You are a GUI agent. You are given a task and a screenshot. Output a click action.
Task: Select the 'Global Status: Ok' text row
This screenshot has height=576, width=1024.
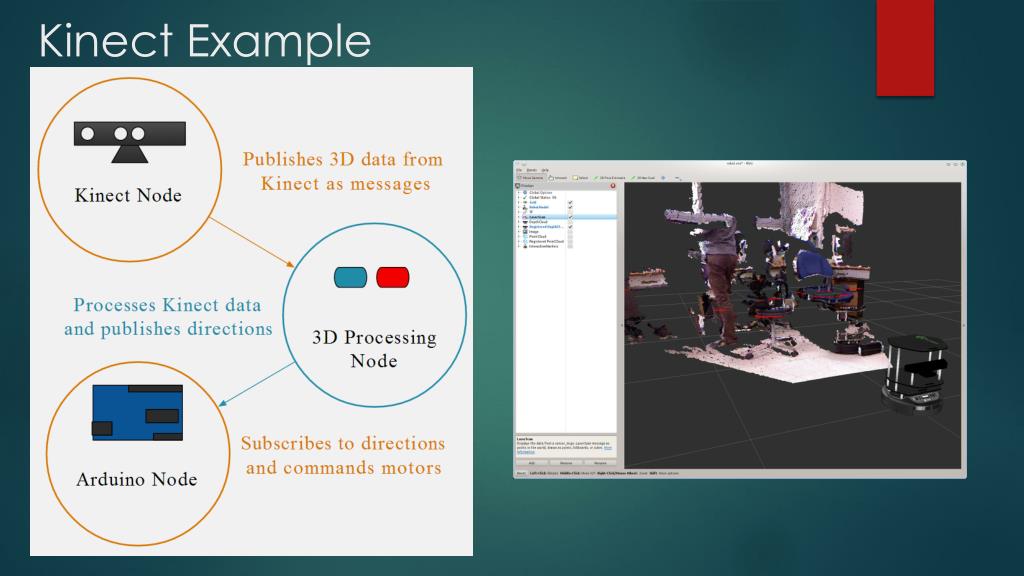[543, 197]
